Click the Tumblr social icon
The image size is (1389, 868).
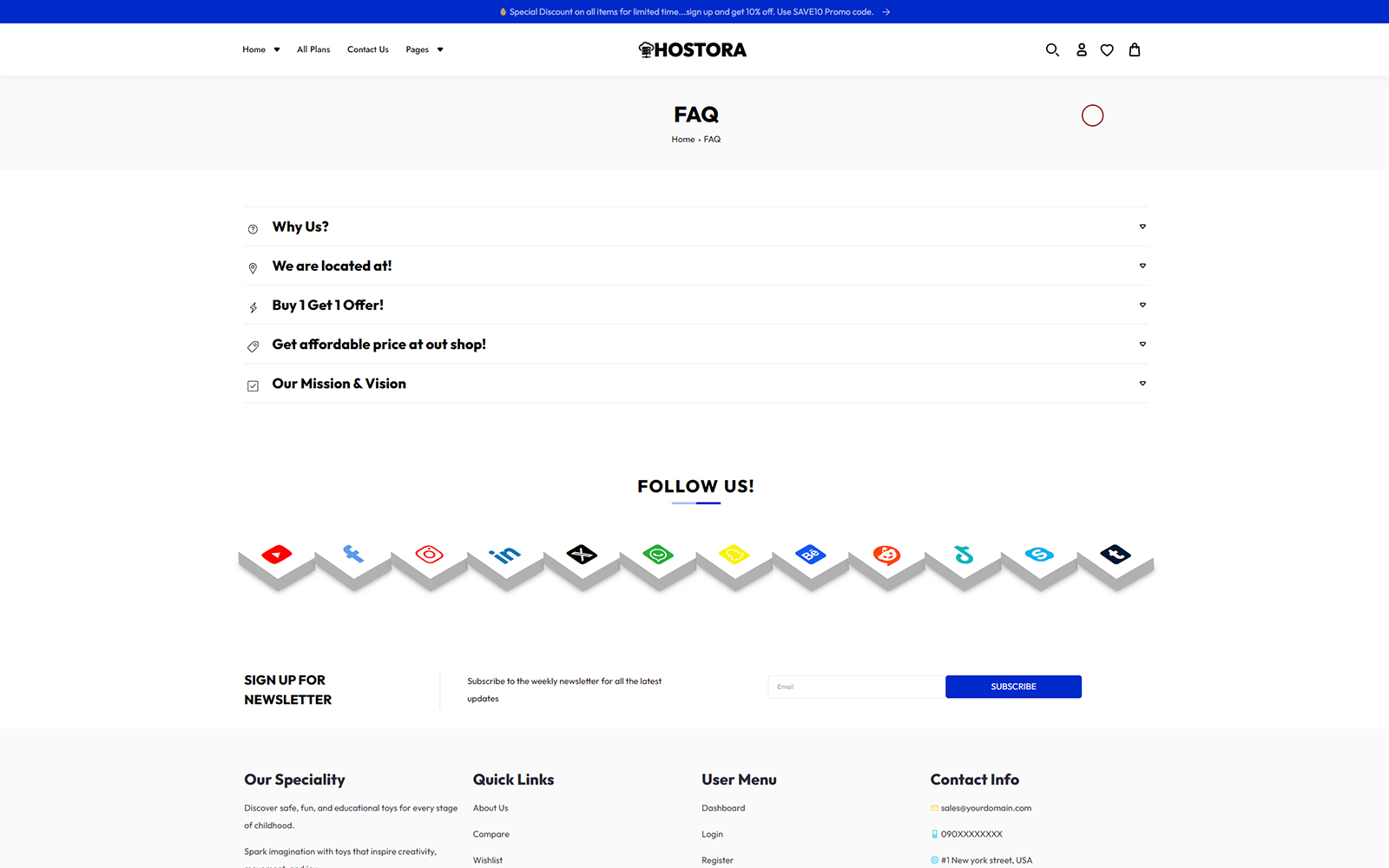(x=1116, y=555)
